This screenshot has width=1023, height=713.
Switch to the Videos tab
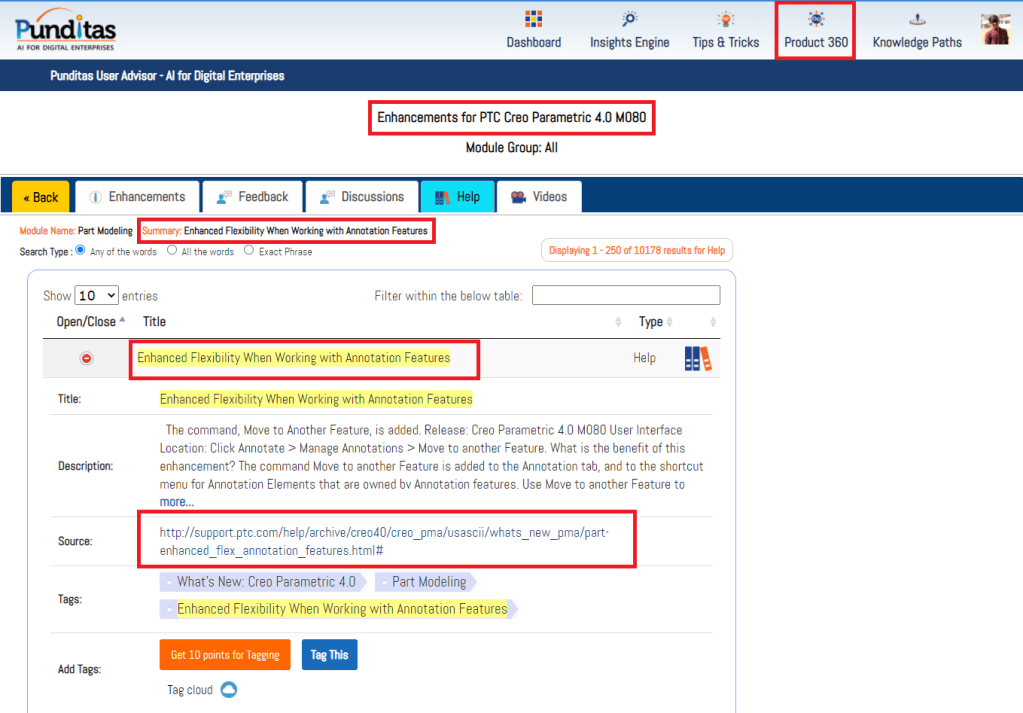pos(538,197)
